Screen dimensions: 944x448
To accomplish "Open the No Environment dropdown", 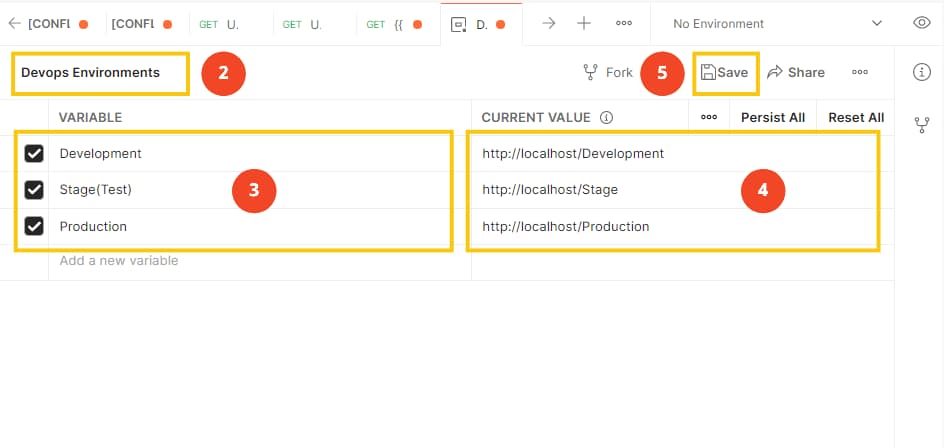I will coord(777,23).
